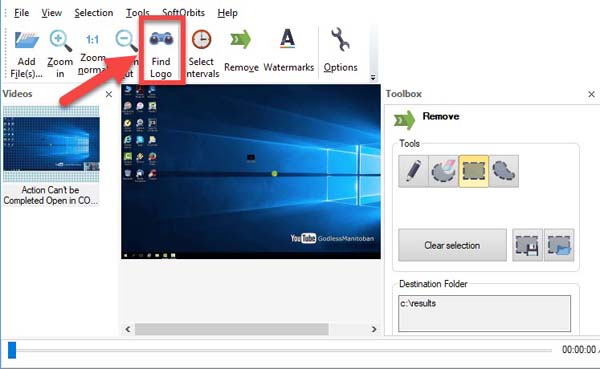Open Select intervals clock tool

coord(201,39)
